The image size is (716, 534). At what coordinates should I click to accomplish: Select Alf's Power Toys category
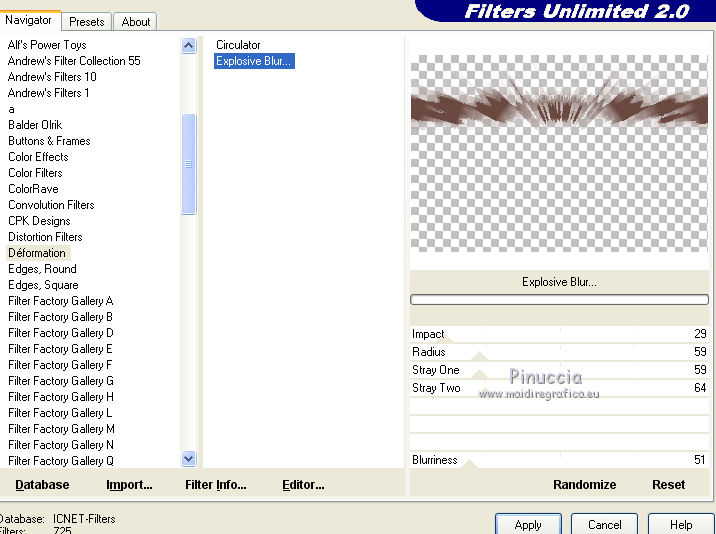pos(47,45)
